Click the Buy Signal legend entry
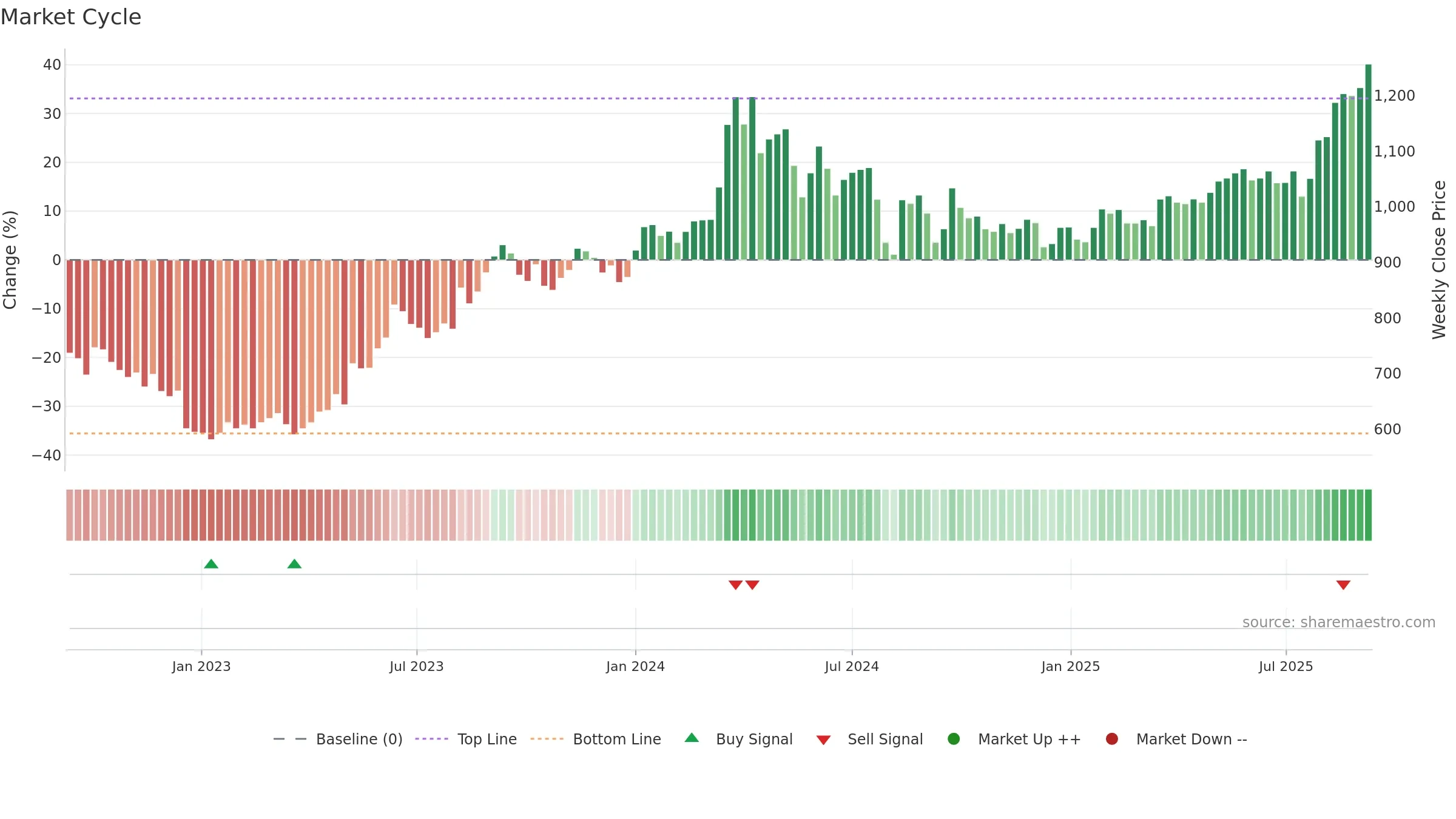The height and width of the screenshot is (819, 1456). [738, 739]
